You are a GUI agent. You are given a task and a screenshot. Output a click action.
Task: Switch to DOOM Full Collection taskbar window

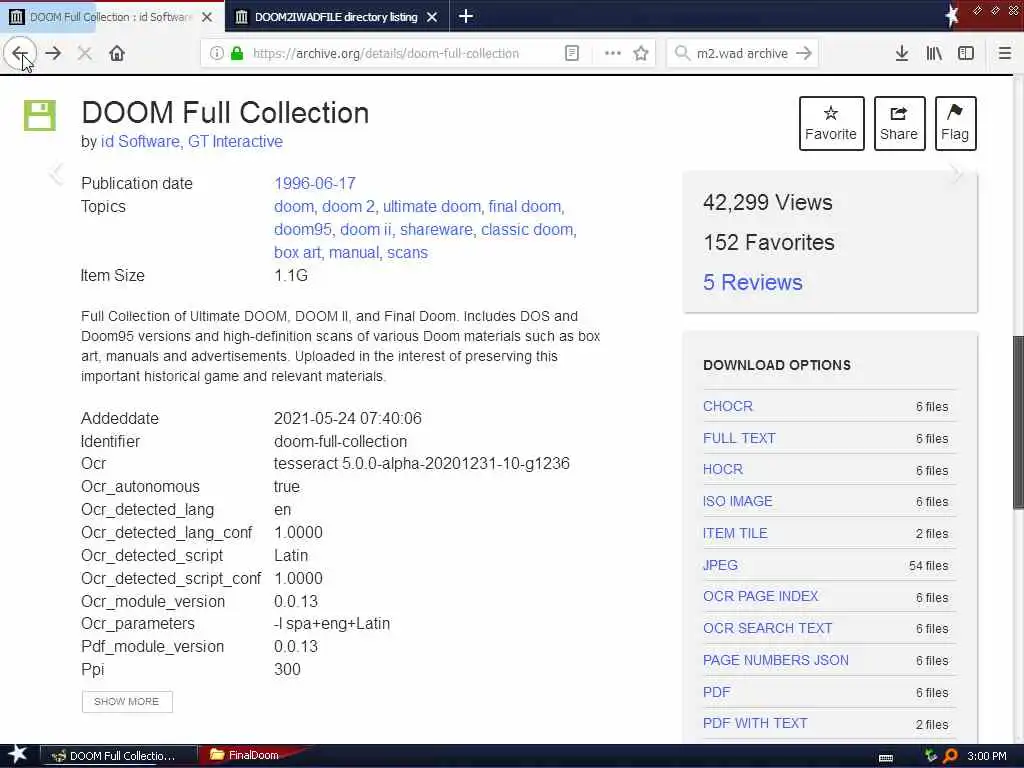point(119,756)
